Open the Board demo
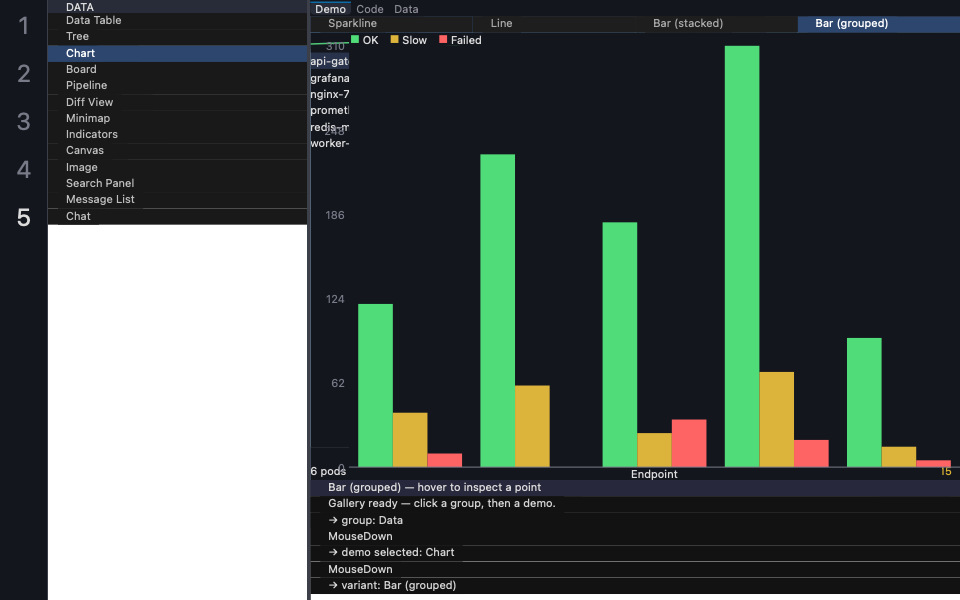Screen dimensions: 960x600 pos(177,70)
